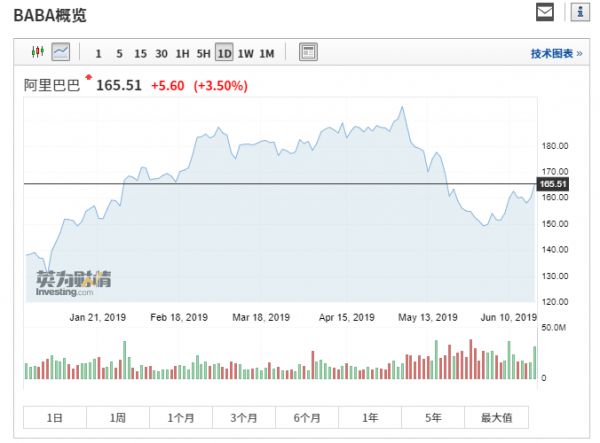The height and width of the screenshot is (443, 600).
Task: Show the 1年 time range
Action: point(370,417)
